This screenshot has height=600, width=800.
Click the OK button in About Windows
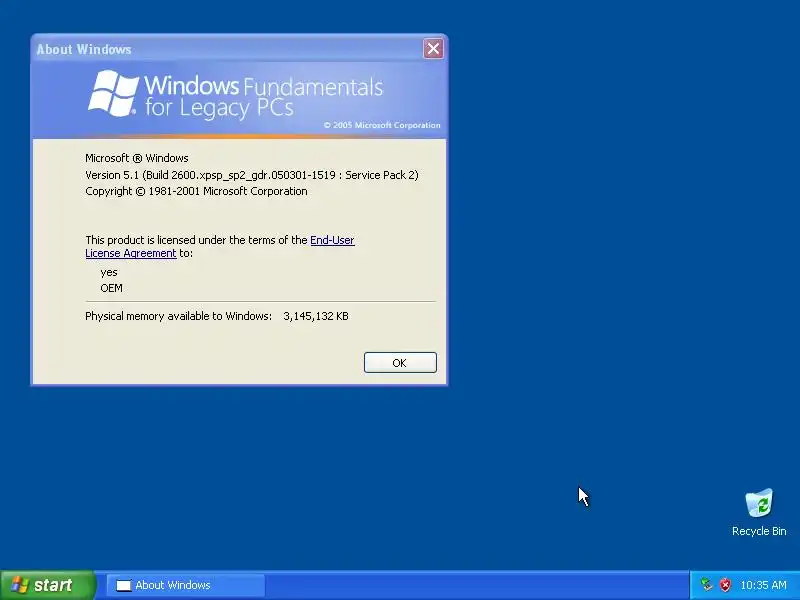tap(400, 363)
